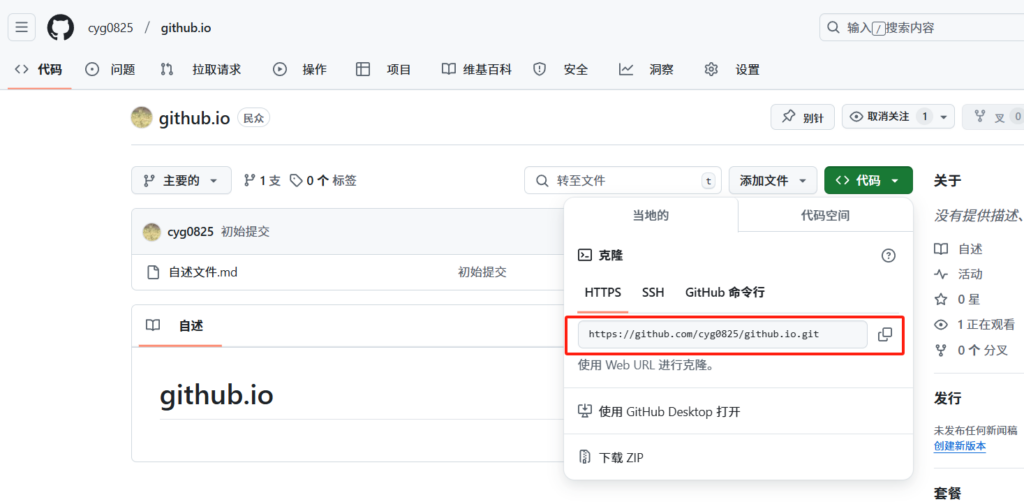1024x502 pixels.
Task: Open the hamburger navigation menu
Action: tap(22, 27)
